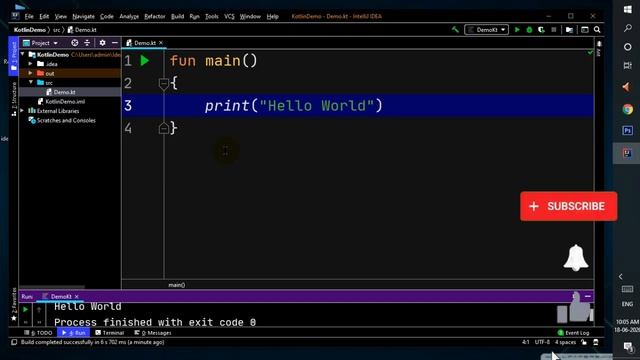Click the notification bell icon overlay
Image resolution: width=640 pixels, height=360 pixels.
click(x=576, y=258)
